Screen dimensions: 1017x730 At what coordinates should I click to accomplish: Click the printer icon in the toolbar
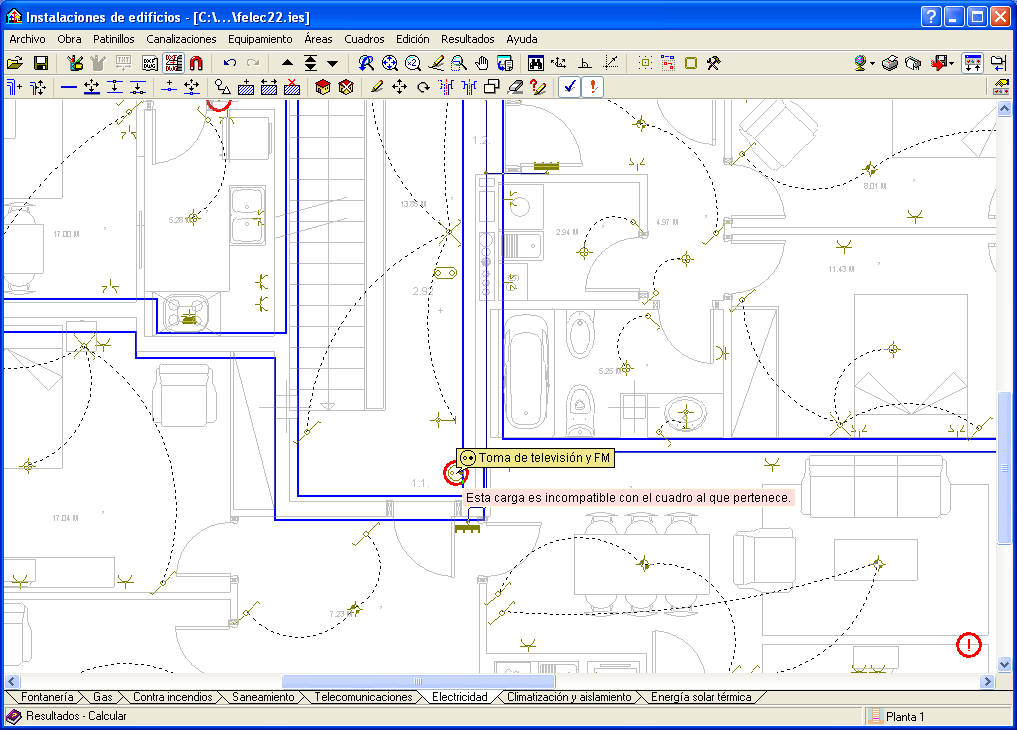coord(889,63)
